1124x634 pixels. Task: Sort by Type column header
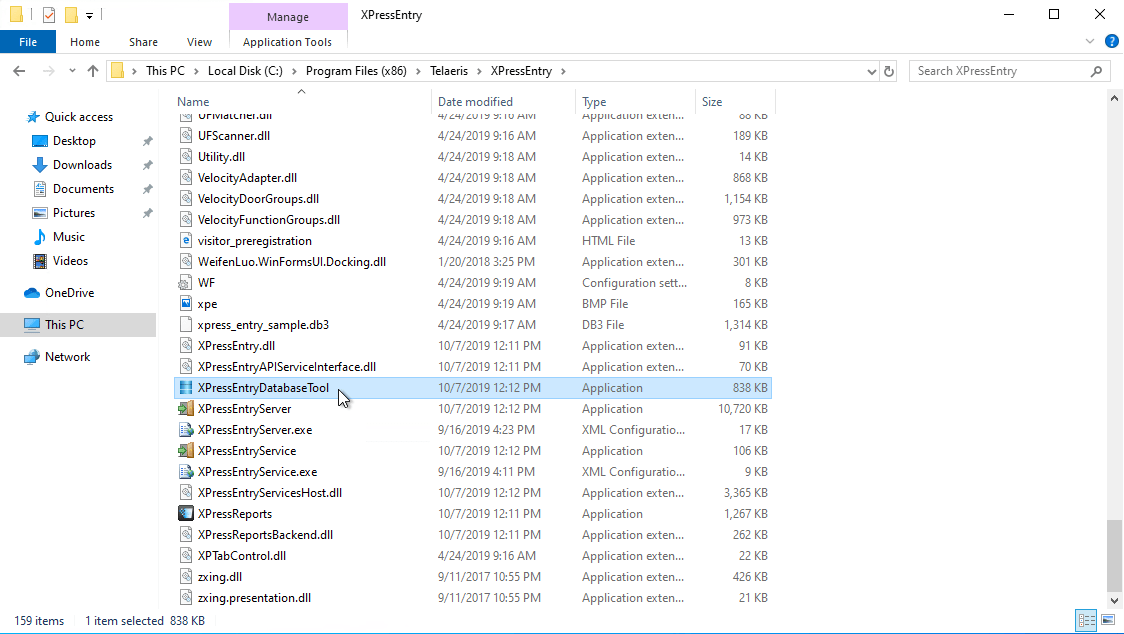[x=634, y=102]
